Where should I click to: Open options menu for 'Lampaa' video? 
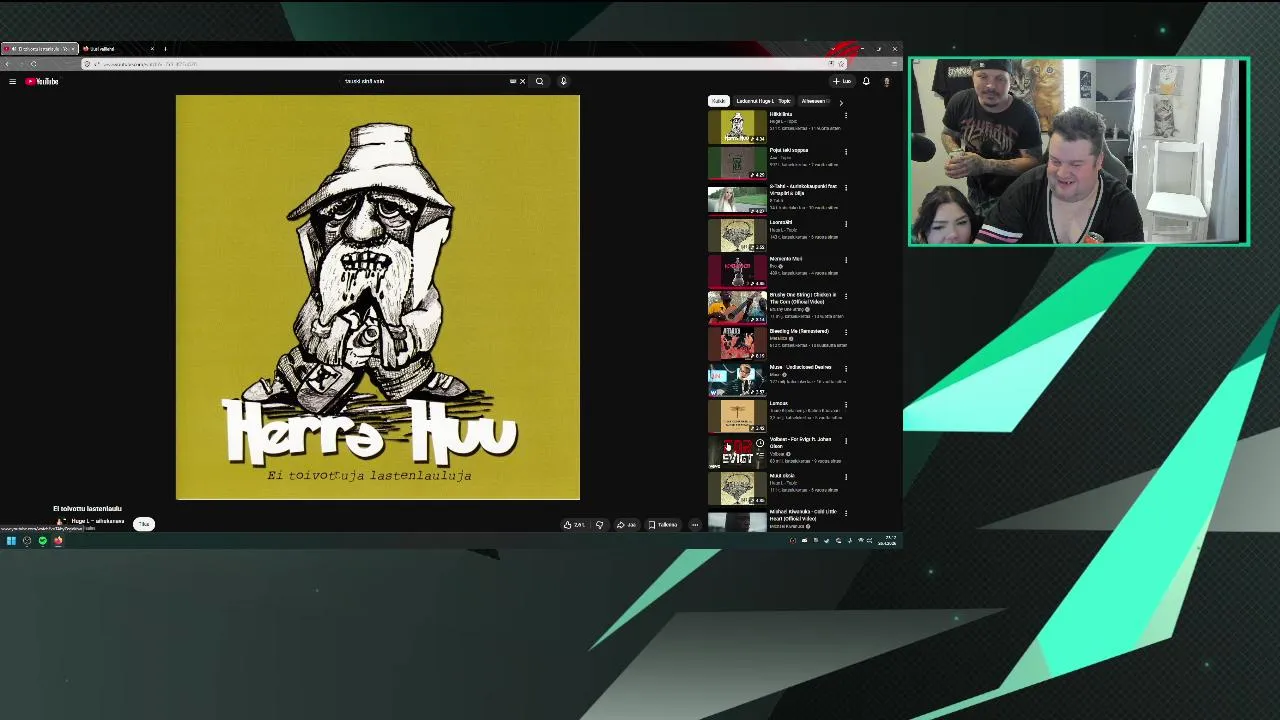(846, 404)
